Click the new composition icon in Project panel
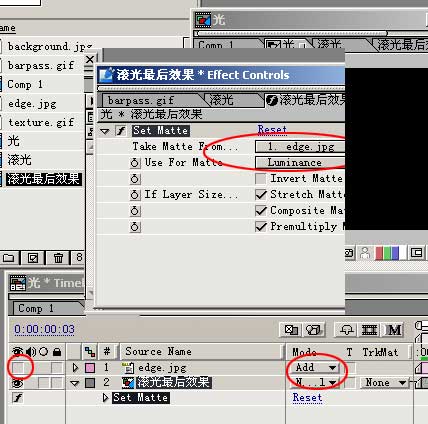Image resolution: width=428 pixels, height=424 pixels. [33, 258]
